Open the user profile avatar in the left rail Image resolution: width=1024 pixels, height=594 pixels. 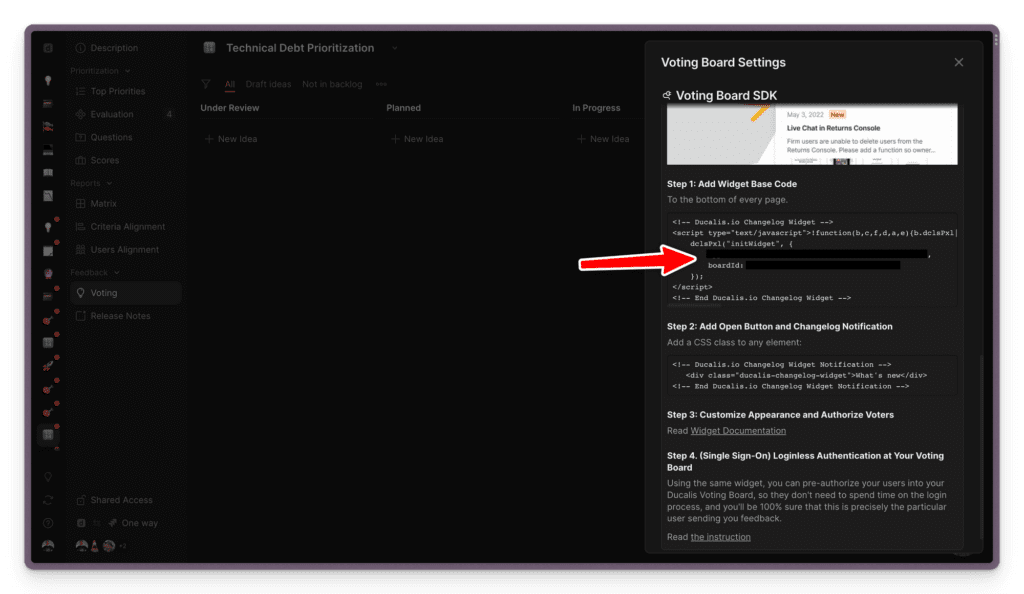[48, 546]
